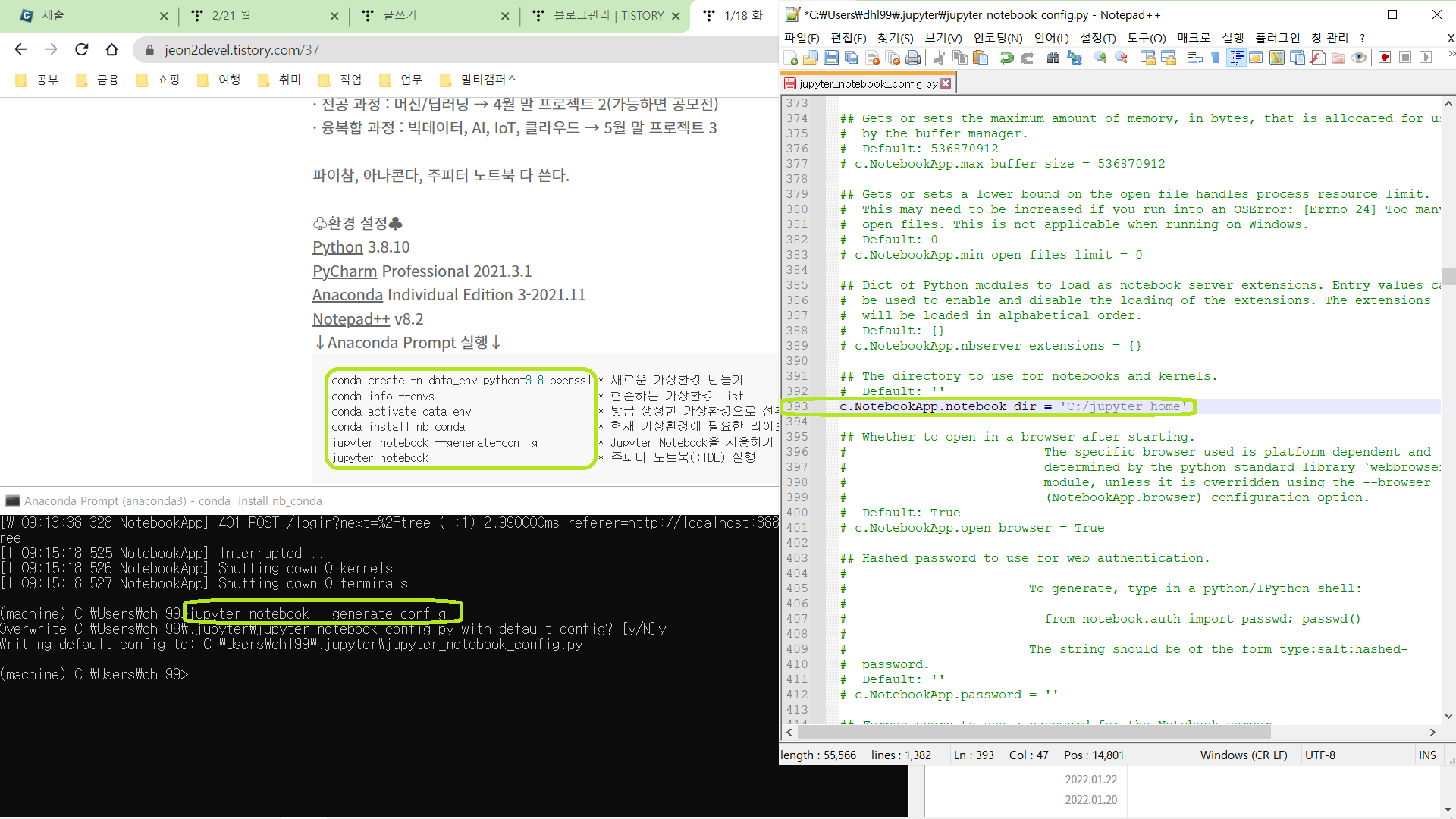This screenshot has width=1456, height=819.
Task: Start macro recording with red dot icon
Action: point(1385,58)
